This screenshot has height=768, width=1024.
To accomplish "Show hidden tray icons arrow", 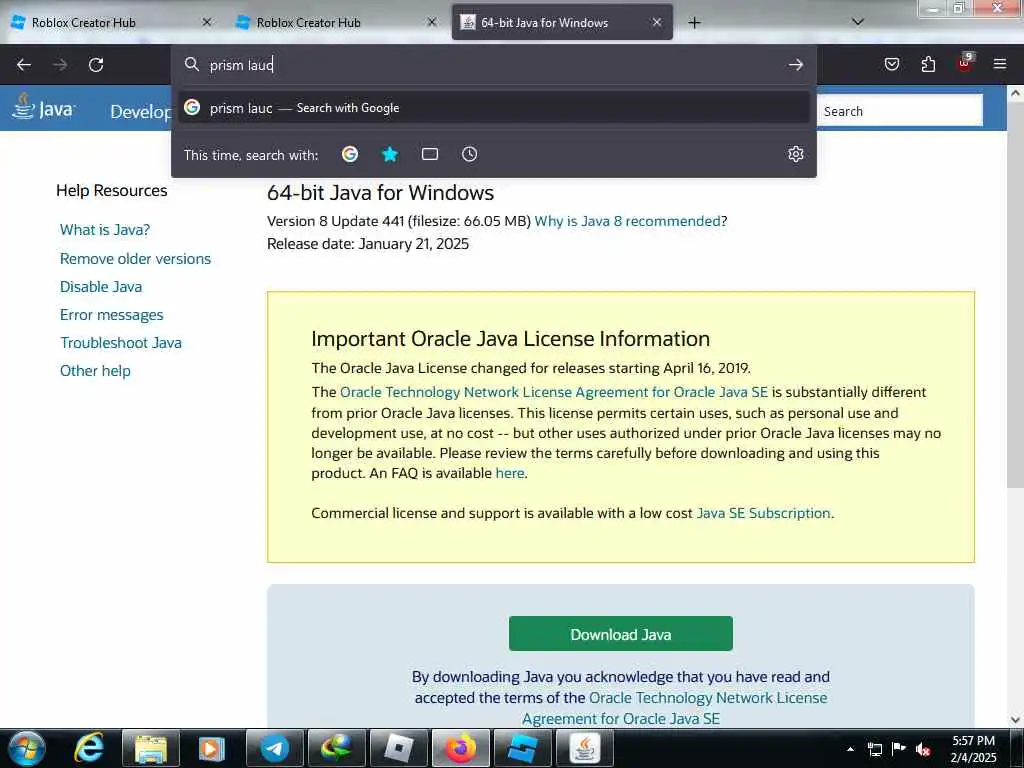I will click(850, 749).
